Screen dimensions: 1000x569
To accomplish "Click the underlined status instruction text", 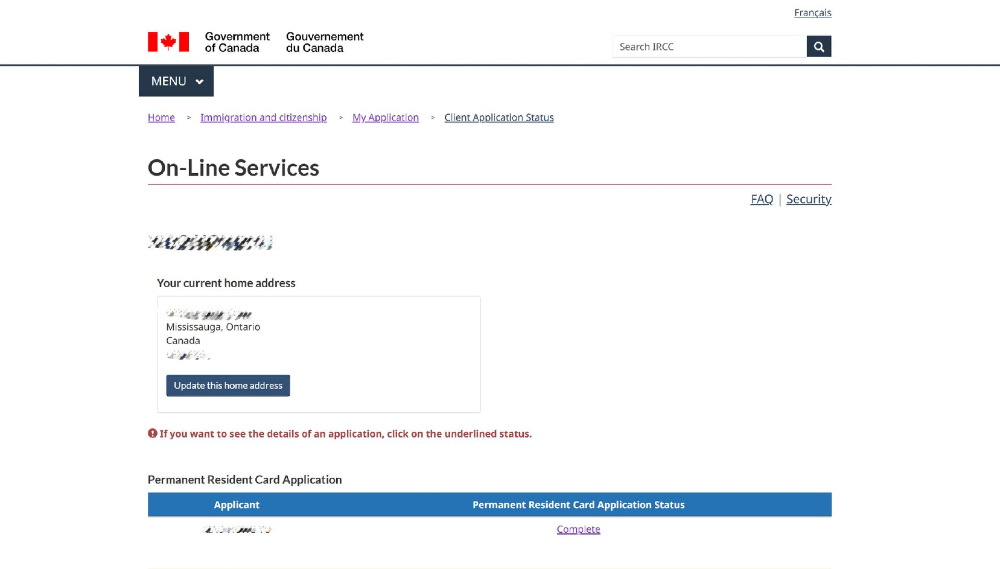I will (346, 434).
